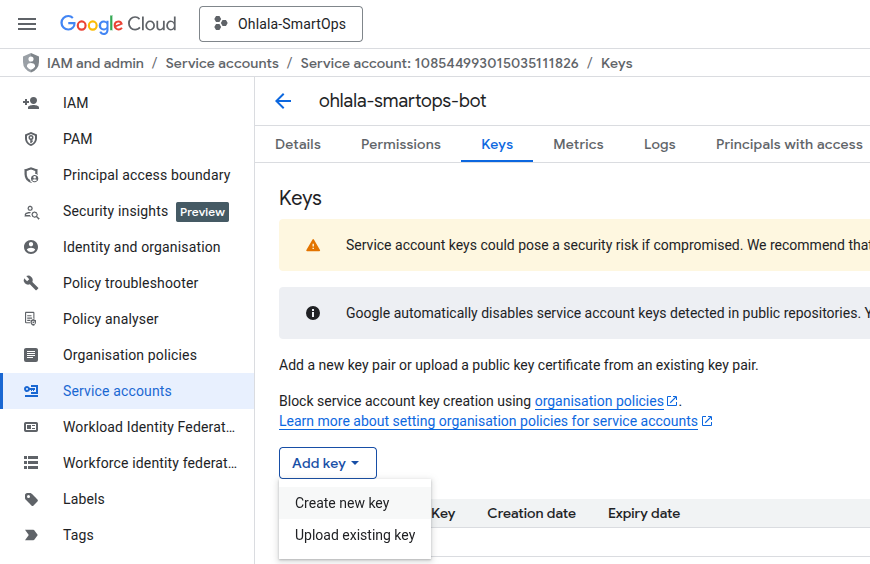Image resolution: width=870 pixels, height=564 pixels.
Task: Click the Identity and organisation person icon
Action: (x=31, y=247)
